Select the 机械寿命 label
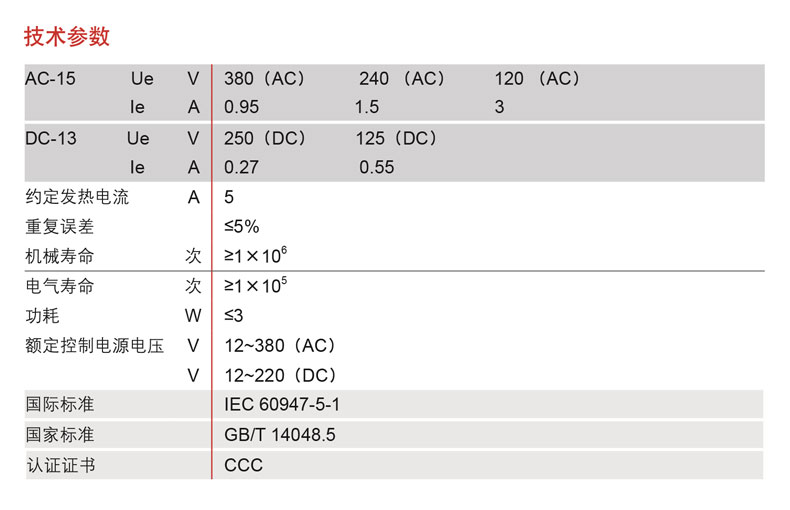Viewport: 790px width, 510px height. pyautogui.click(x=59, y=256)
